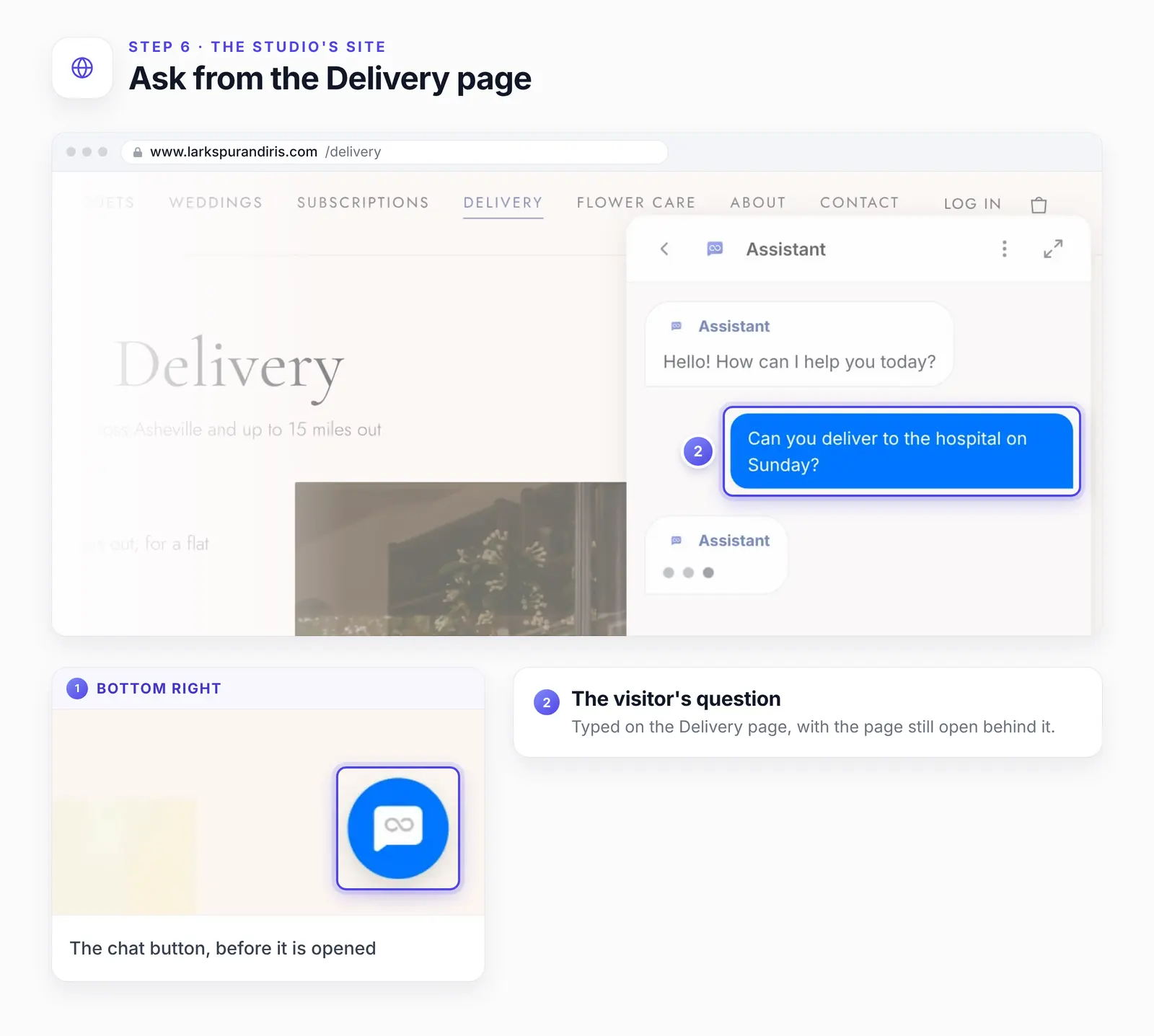1154x1036 pixels.
Task: Click the flower shop photo on Delivery page
Action: click(x=460, y=559)
